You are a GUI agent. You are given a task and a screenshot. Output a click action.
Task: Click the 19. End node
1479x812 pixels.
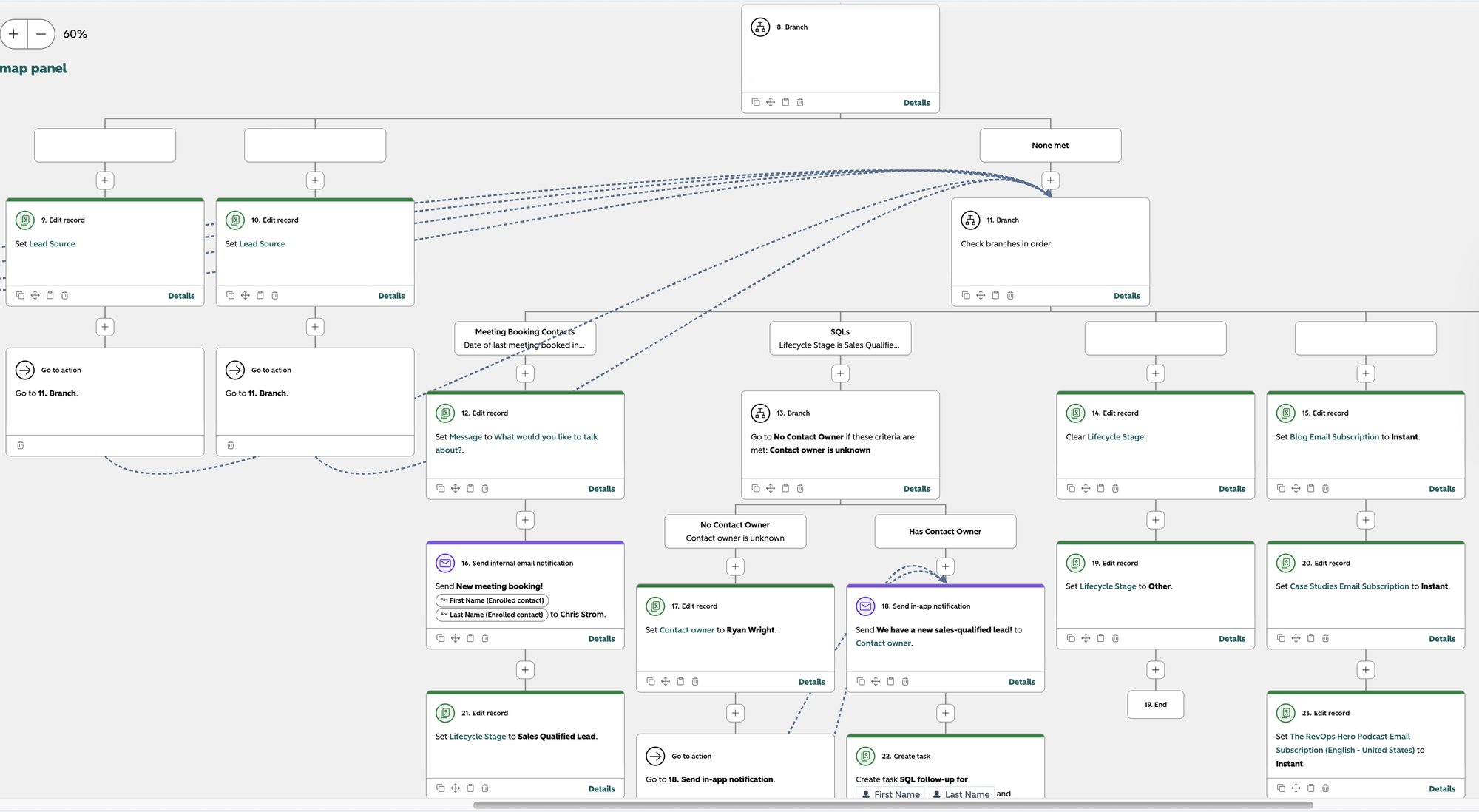click(1155, 705)
